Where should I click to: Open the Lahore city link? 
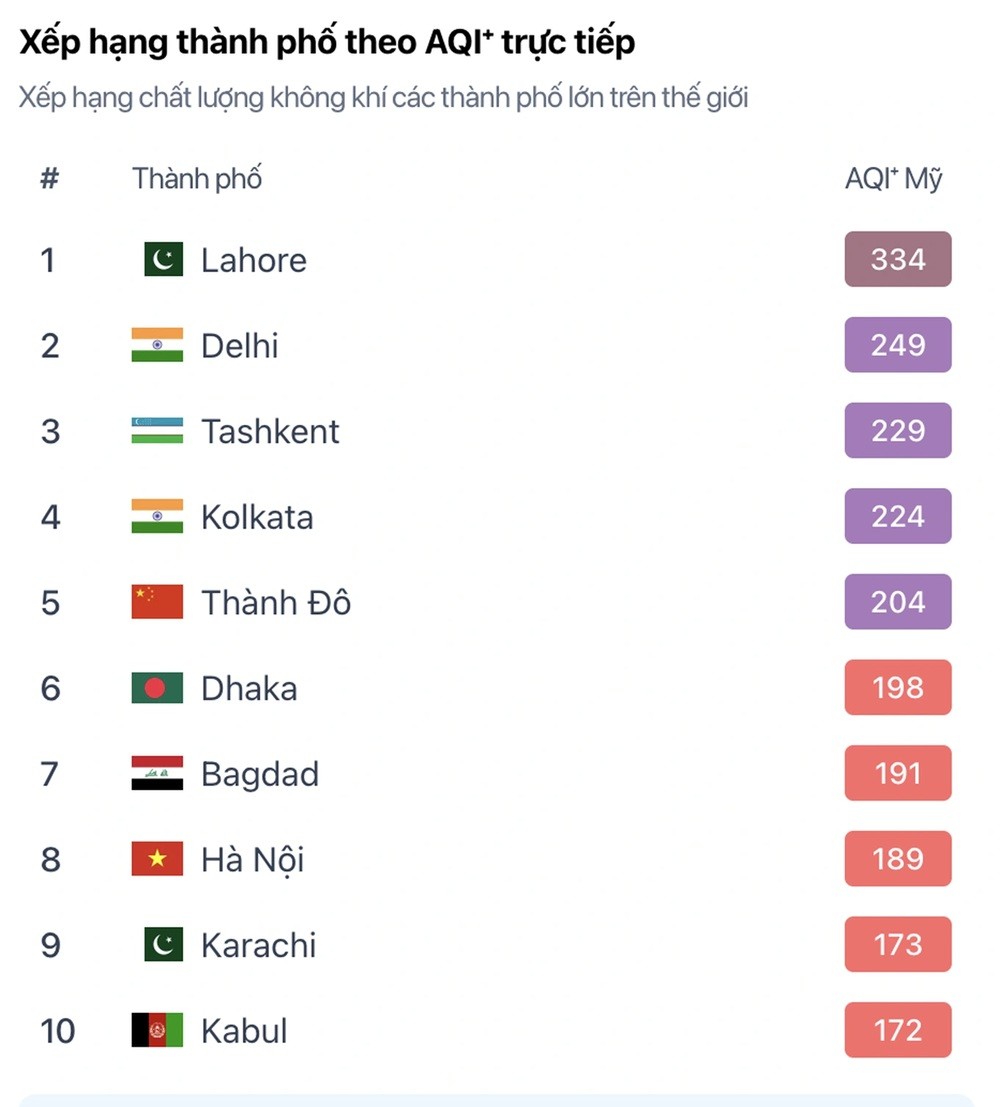pyautogui.click(x=254, y=260)
